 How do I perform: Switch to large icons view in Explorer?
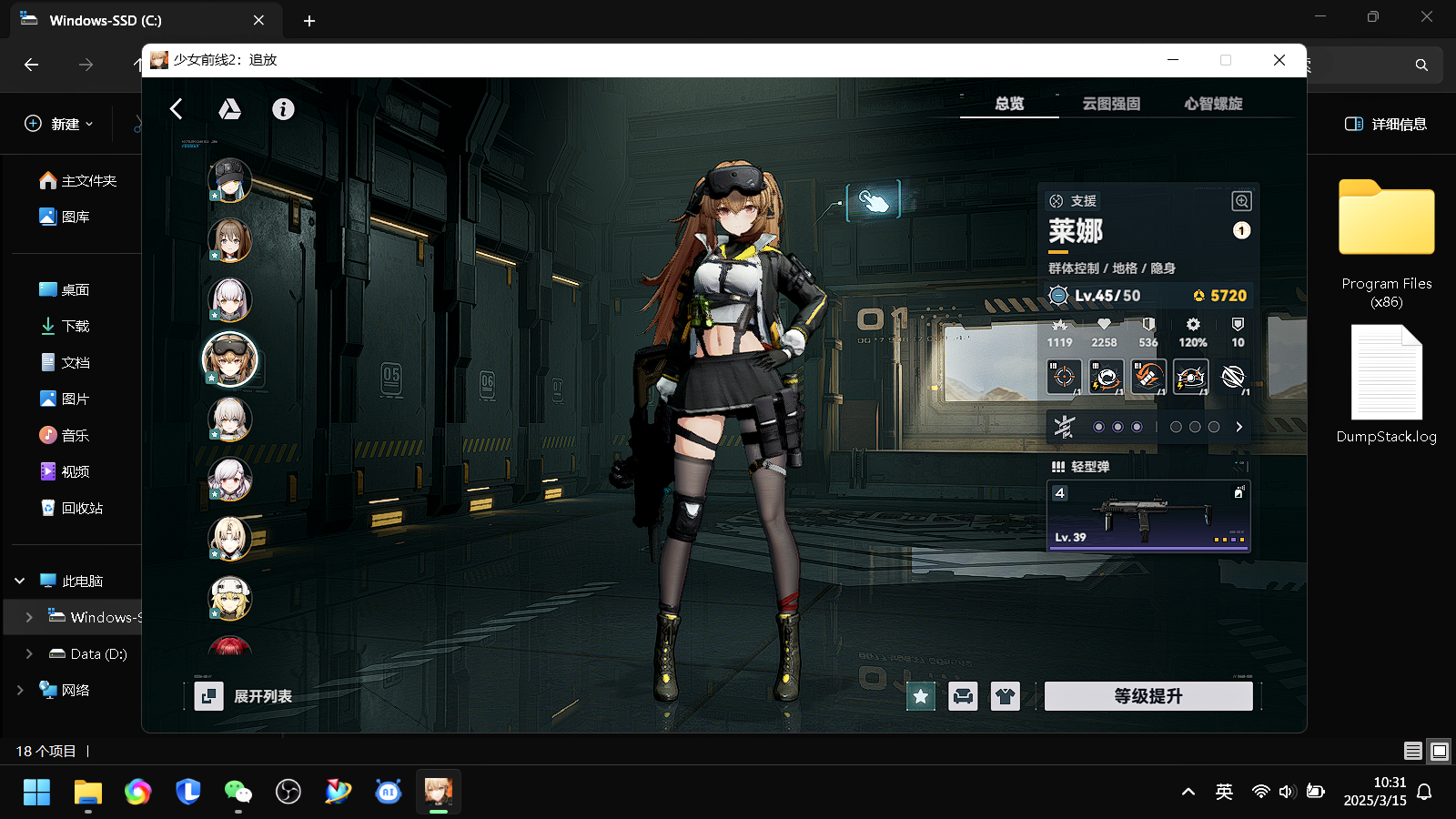point(1440,751)
